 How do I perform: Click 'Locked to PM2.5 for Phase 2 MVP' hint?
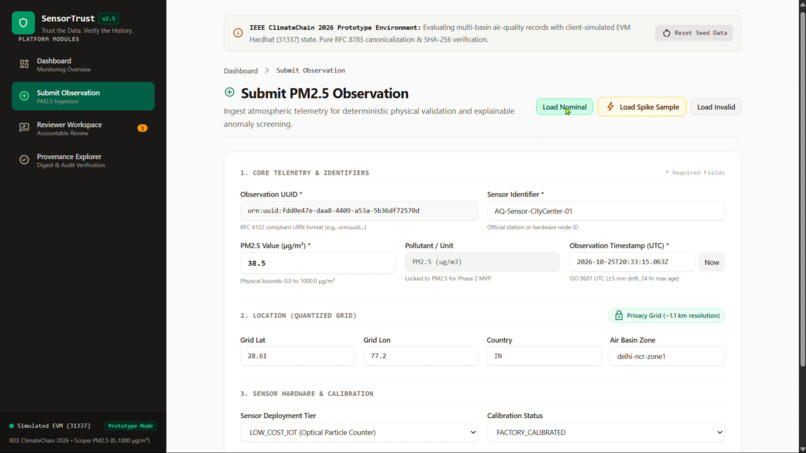pos(448,278)
